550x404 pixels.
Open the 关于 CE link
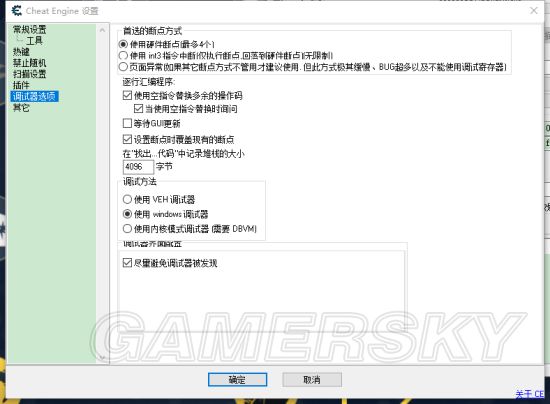[x=530, y=394]
